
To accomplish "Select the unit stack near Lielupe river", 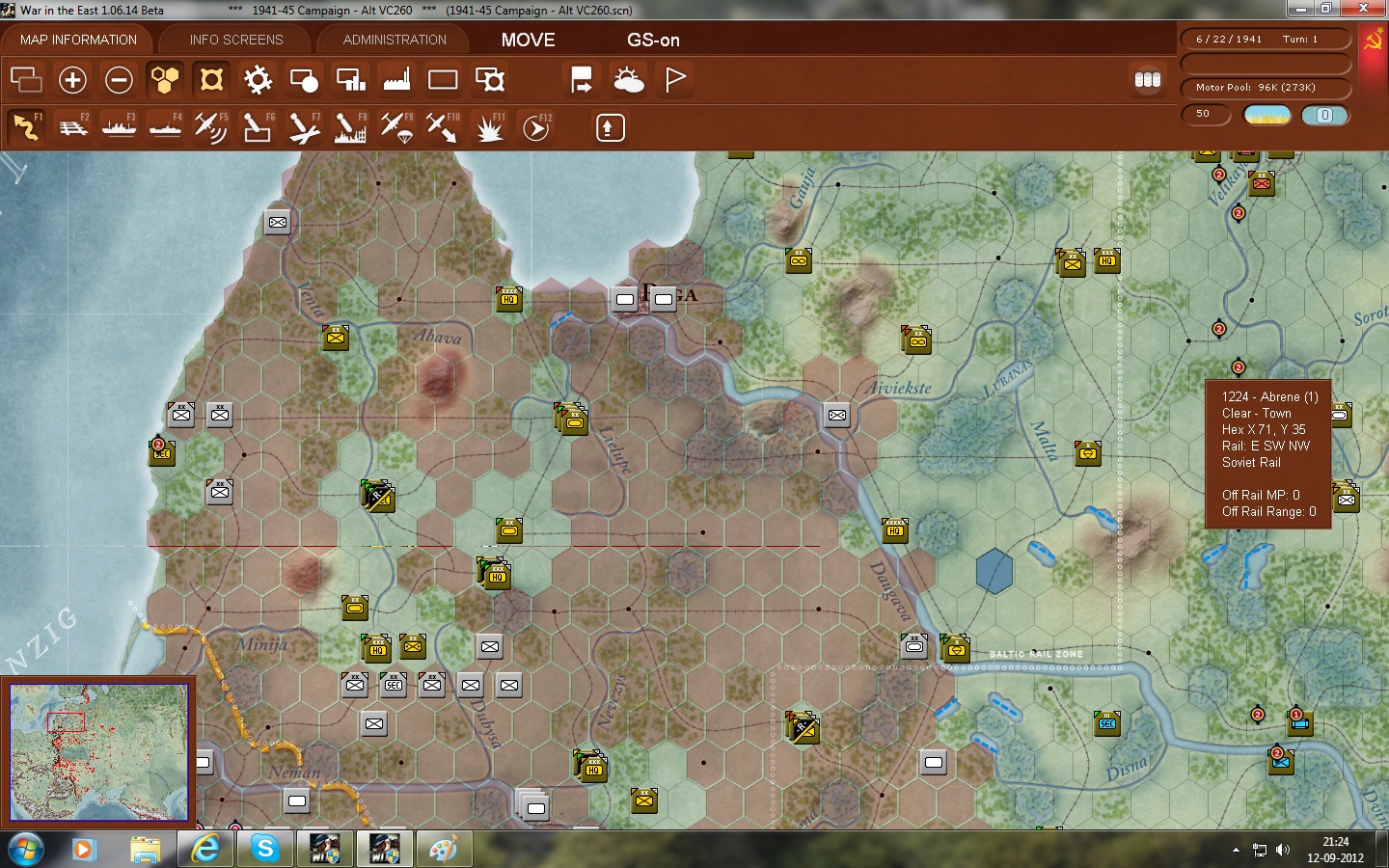I will [573, 420].
